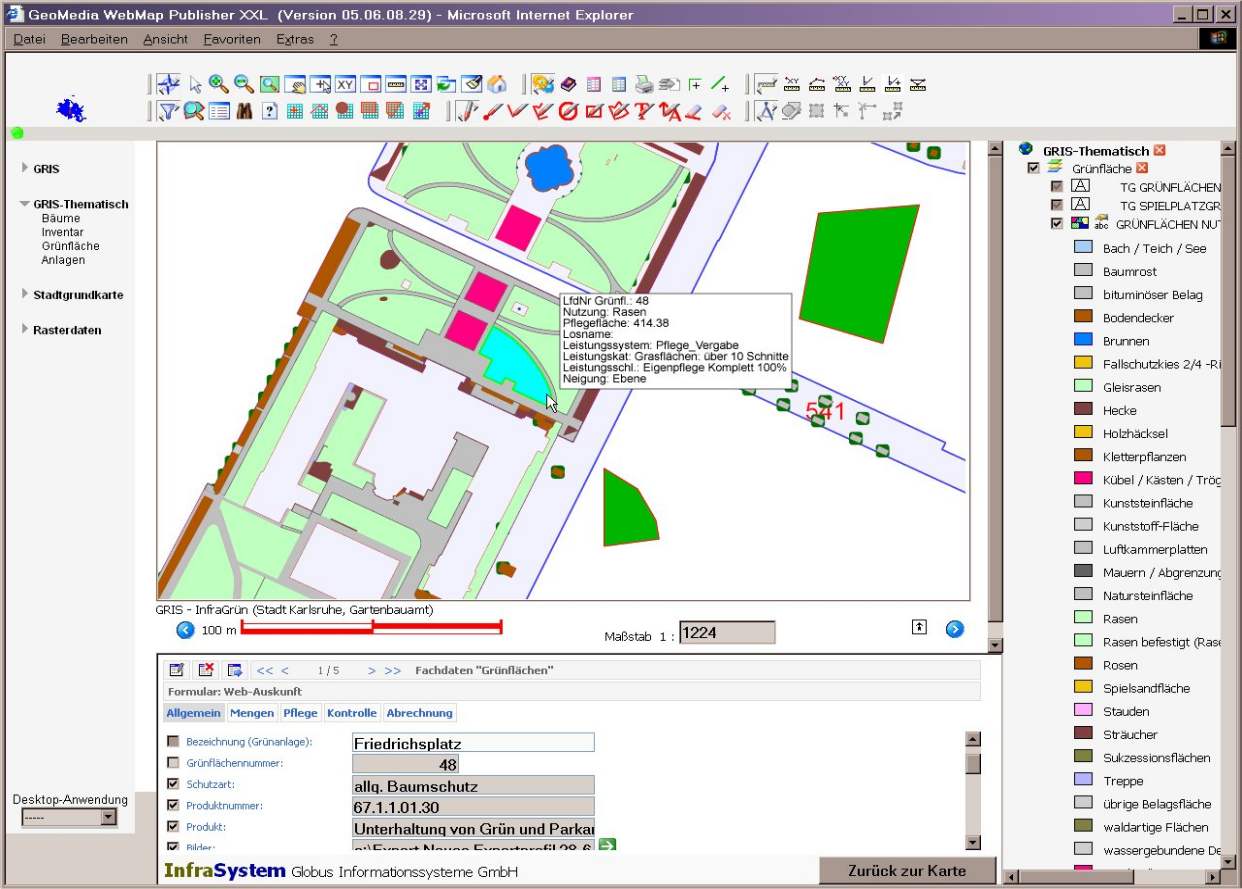Open the Desktop-Anwendung dropdown
Viewport: 1242px width, 889px height.
pos(108,817)
